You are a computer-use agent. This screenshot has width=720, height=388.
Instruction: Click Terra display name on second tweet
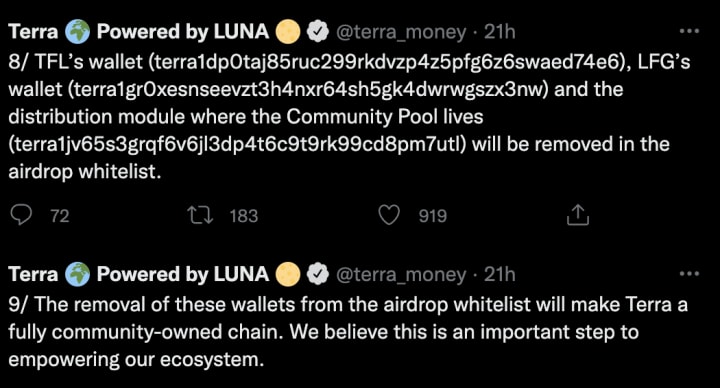point(34,274)
